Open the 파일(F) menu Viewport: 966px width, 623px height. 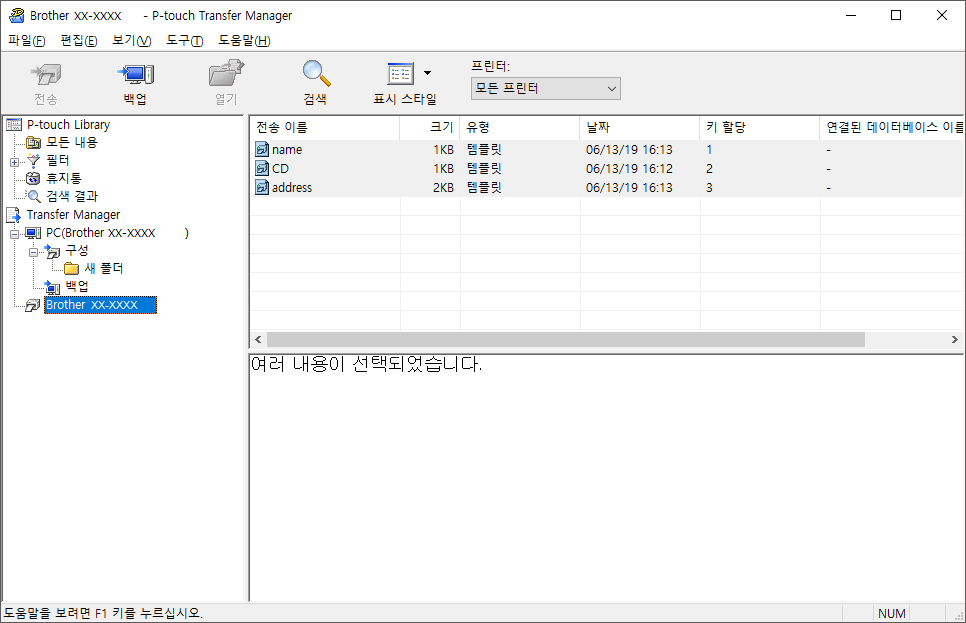[26, 41]
